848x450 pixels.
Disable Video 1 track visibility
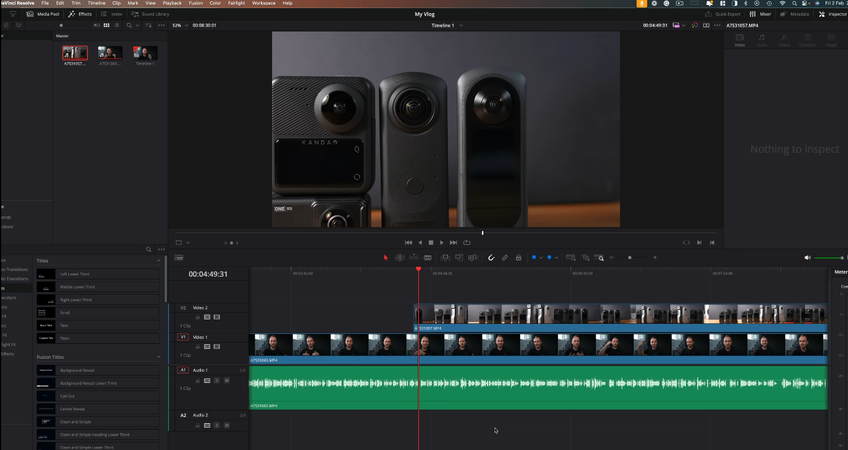point(217,347)
